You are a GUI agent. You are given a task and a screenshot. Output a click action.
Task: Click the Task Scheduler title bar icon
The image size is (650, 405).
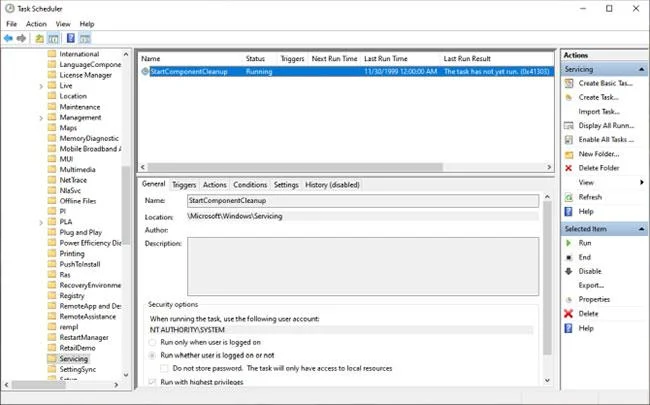pyautogui.click(x=9, y=8)
